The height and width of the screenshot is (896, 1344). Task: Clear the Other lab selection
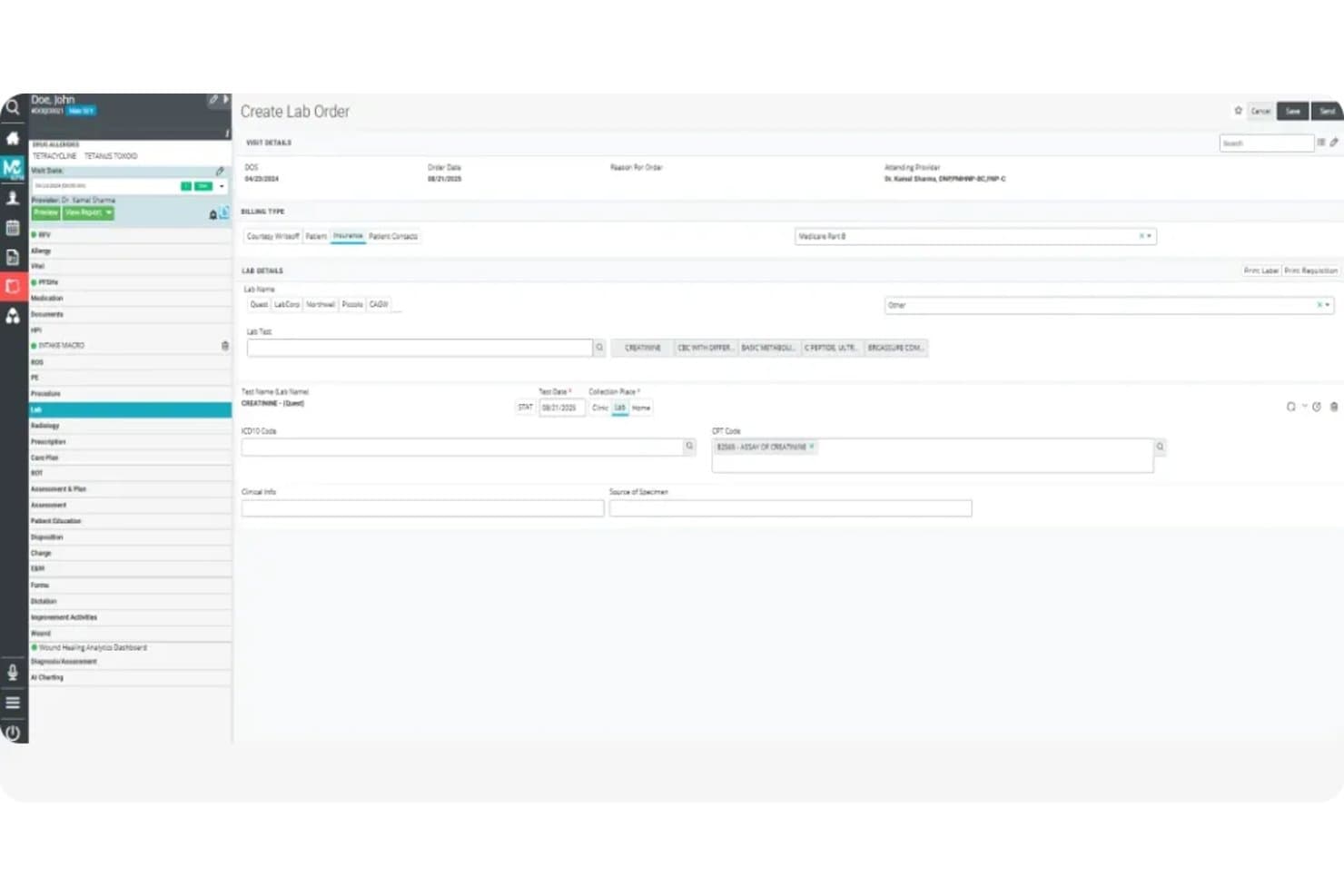pyautogui.click(x=1319, y=305)
